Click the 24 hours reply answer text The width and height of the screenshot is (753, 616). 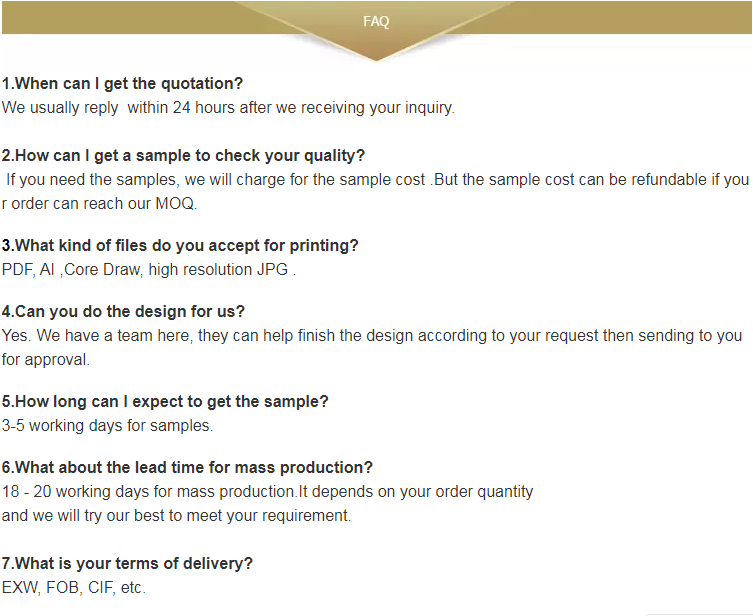[x=228, y=108]
